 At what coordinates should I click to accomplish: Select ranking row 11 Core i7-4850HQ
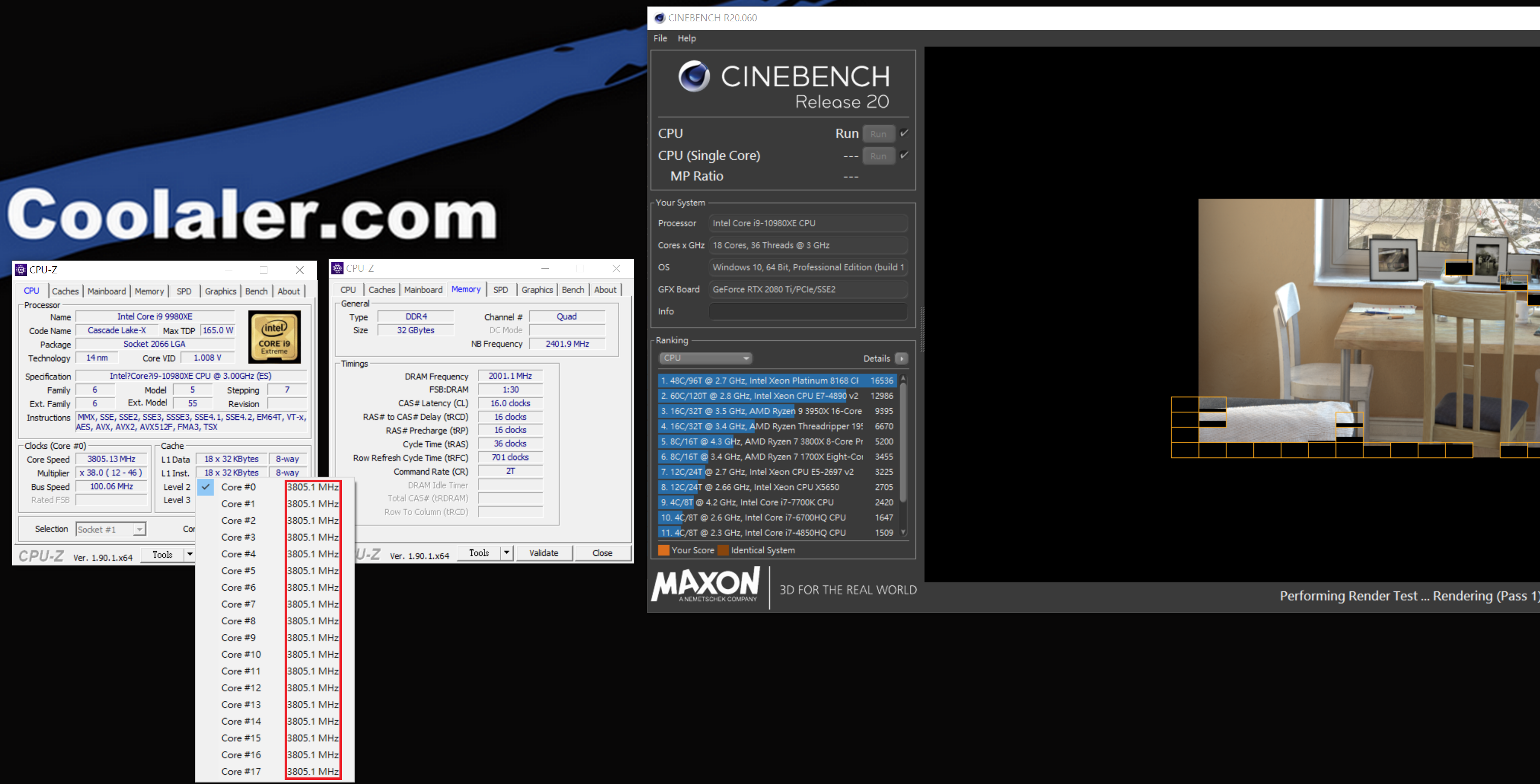pos(776,533)
